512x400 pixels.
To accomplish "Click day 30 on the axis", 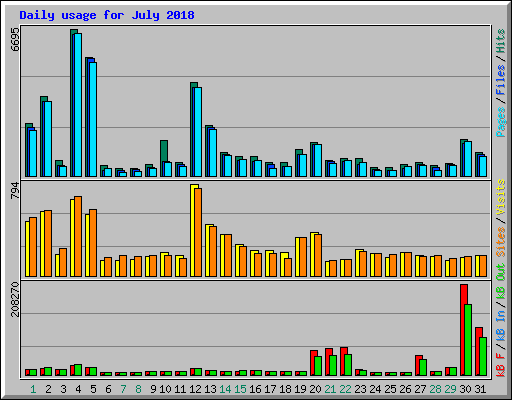I will coord(465,389).
